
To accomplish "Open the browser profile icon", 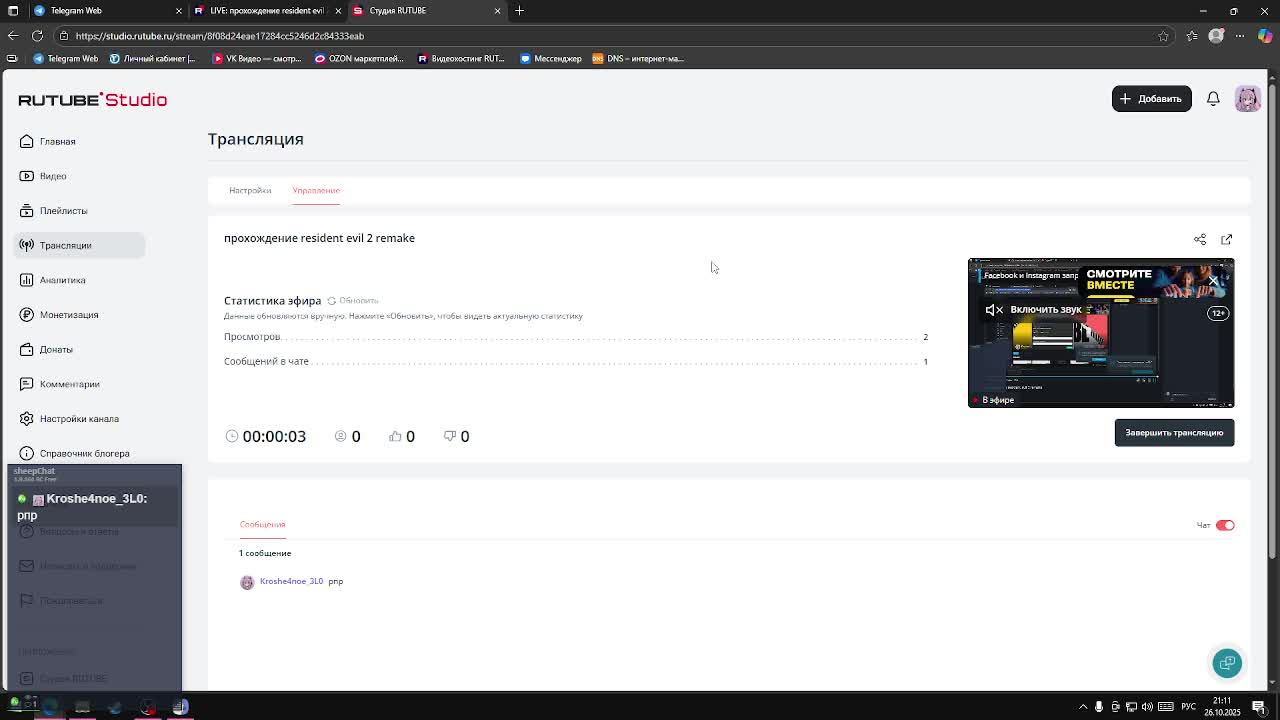I will [1216, 36].
